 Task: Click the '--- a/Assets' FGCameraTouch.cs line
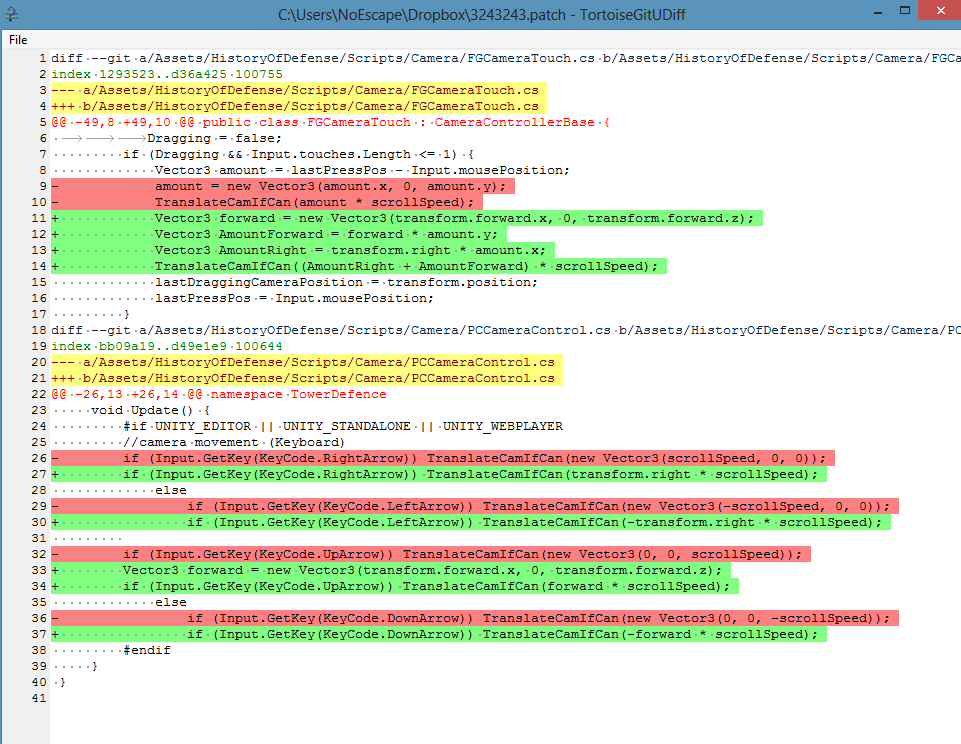298,90
